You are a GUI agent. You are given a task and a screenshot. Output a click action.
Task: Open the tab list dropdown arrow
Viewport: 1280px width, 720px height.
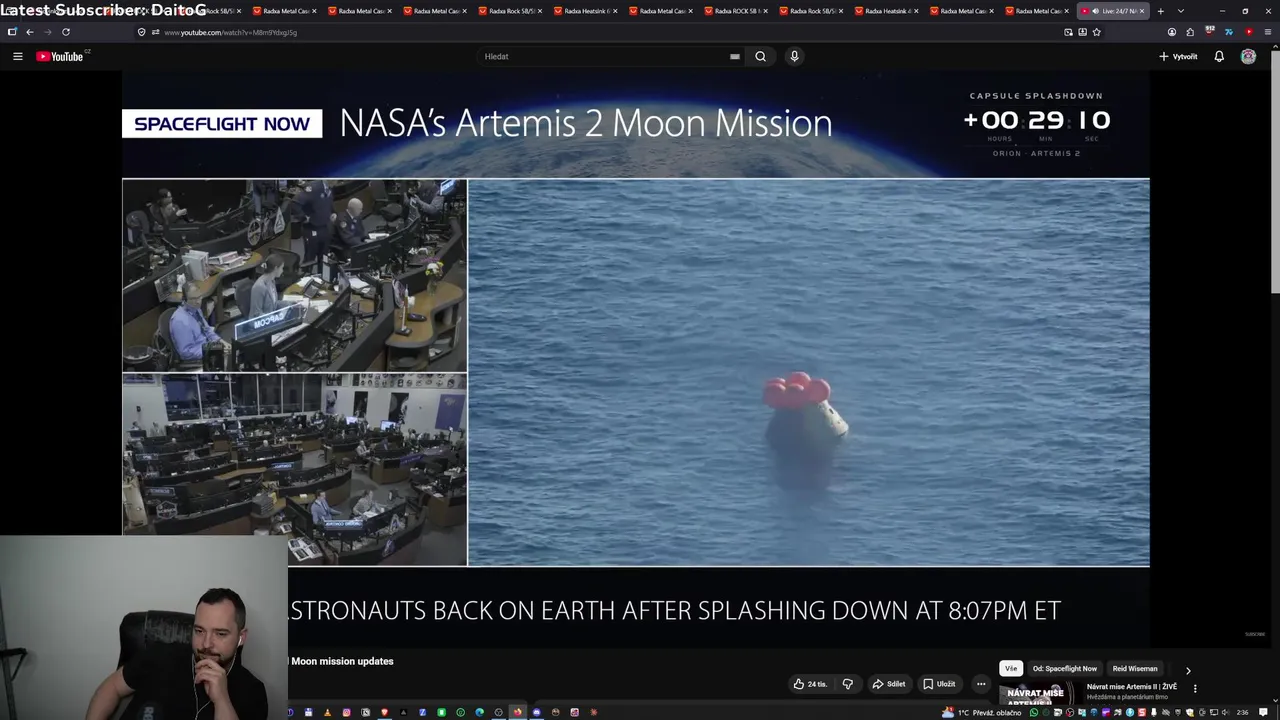pos(1180,11)
